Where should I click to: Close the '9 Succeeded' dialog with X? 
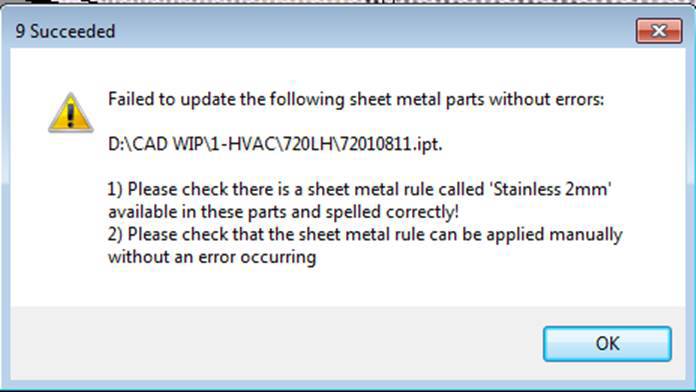coord(659,31)
